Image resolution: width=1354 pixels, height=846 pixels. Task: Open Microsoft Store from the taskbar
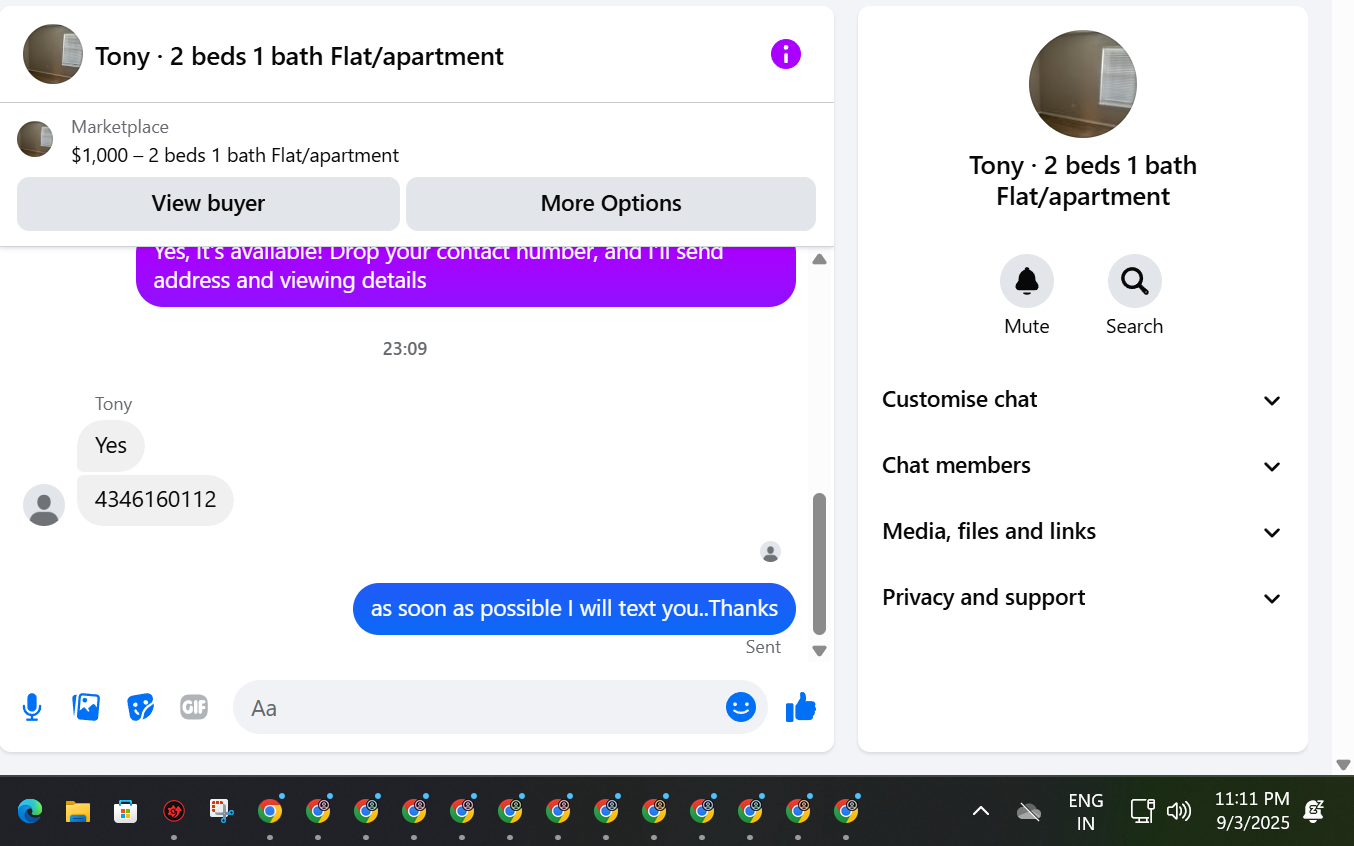pyautogui.click(x=125, y=811)
